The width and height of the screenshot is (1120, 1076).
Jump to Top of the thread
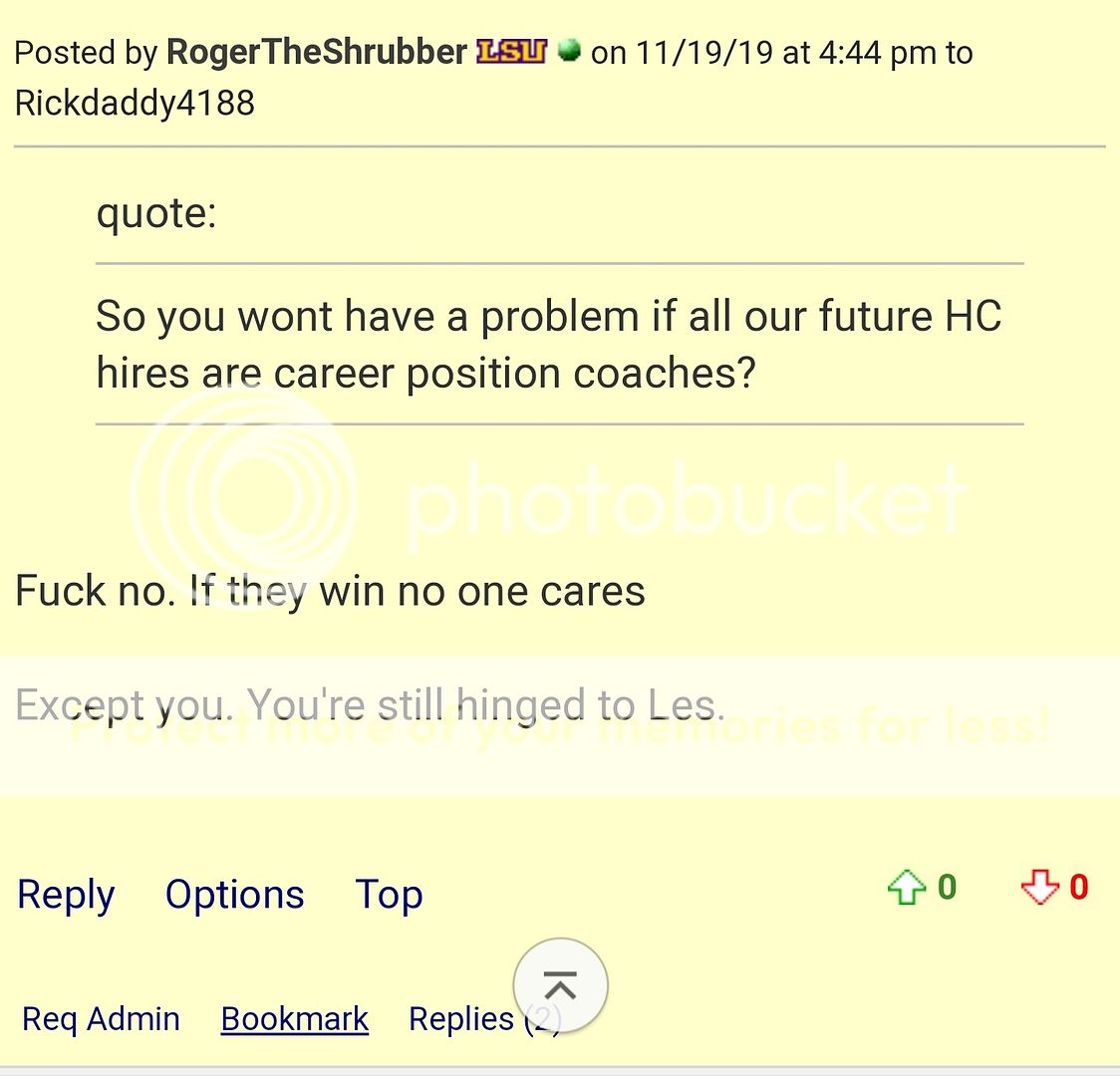coord(389,895)
